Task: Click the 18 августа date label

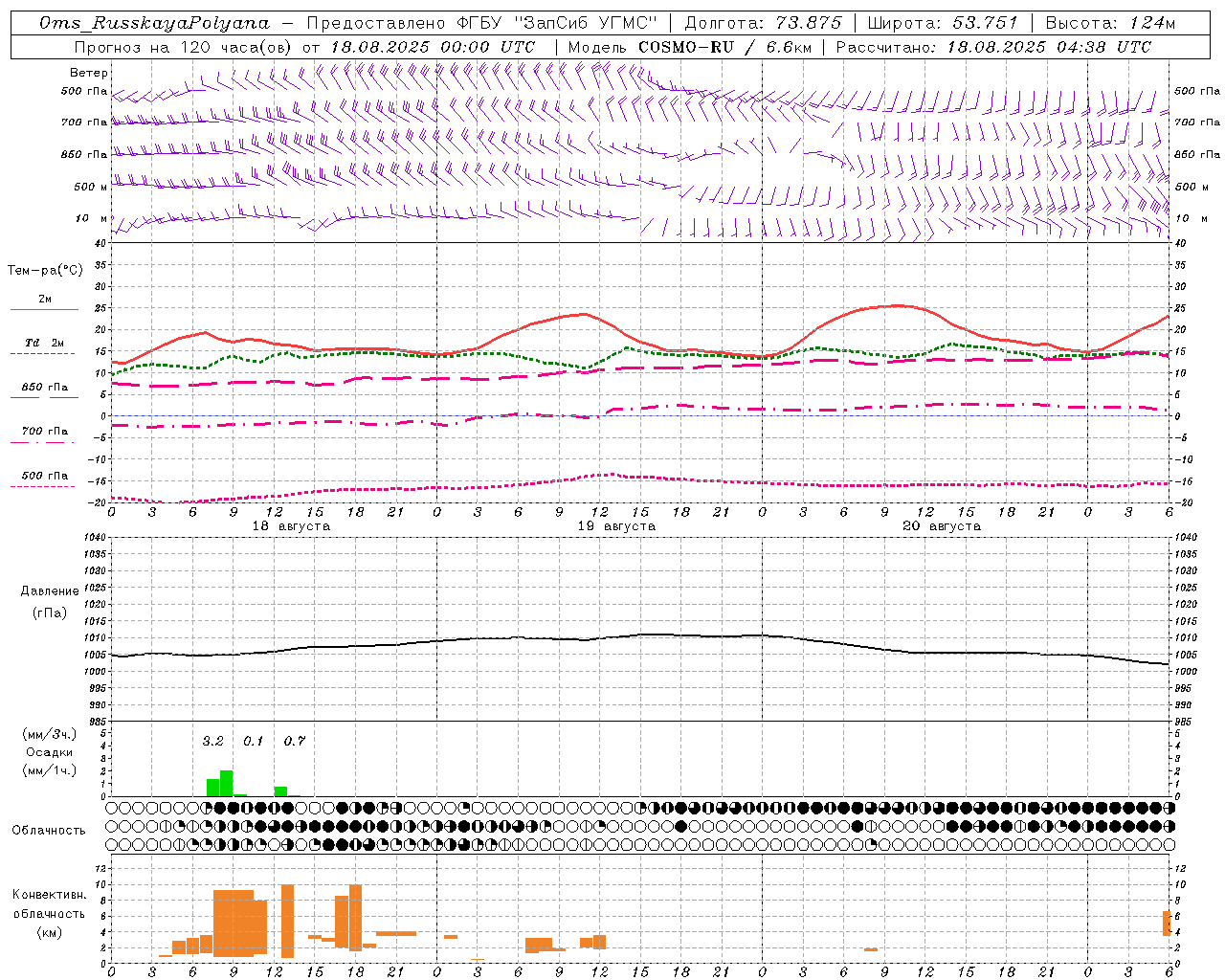Action: coord(291,526)
